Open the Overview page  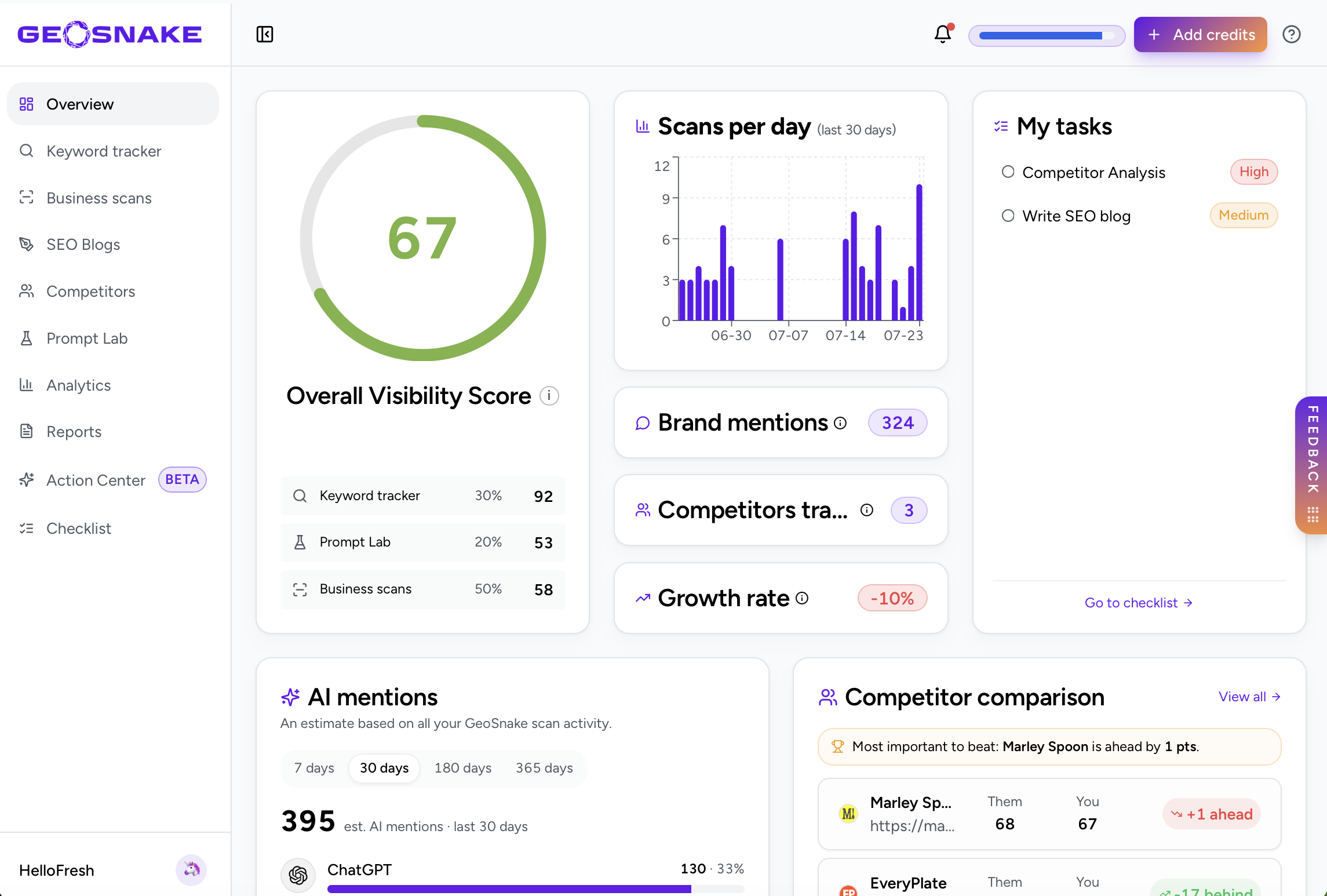[113, 104]
